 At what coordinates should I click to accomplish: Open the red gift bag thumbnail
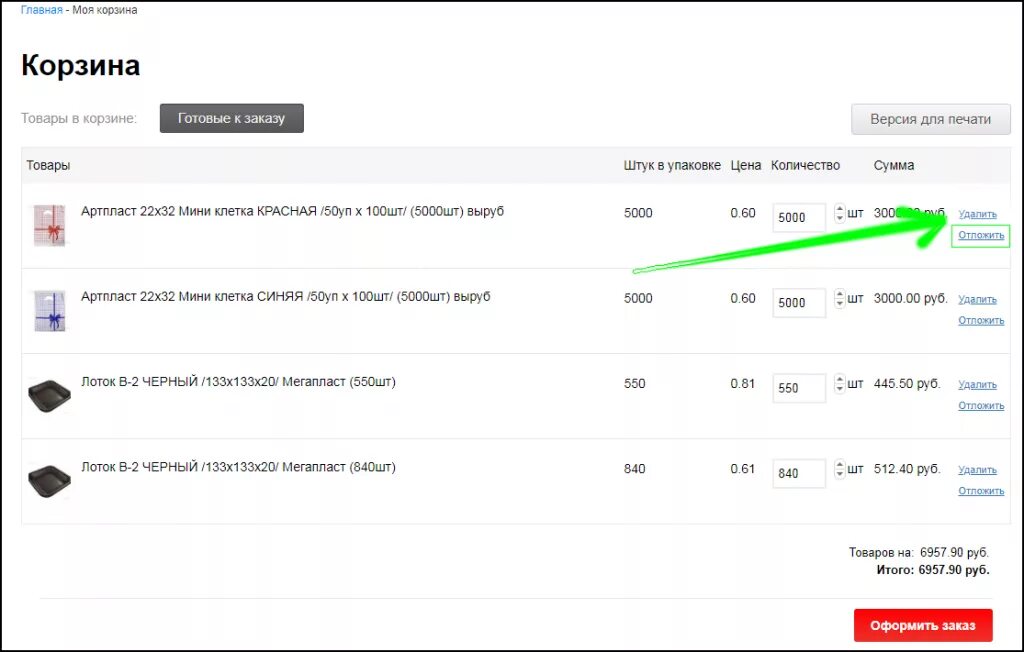click(50, 225)
